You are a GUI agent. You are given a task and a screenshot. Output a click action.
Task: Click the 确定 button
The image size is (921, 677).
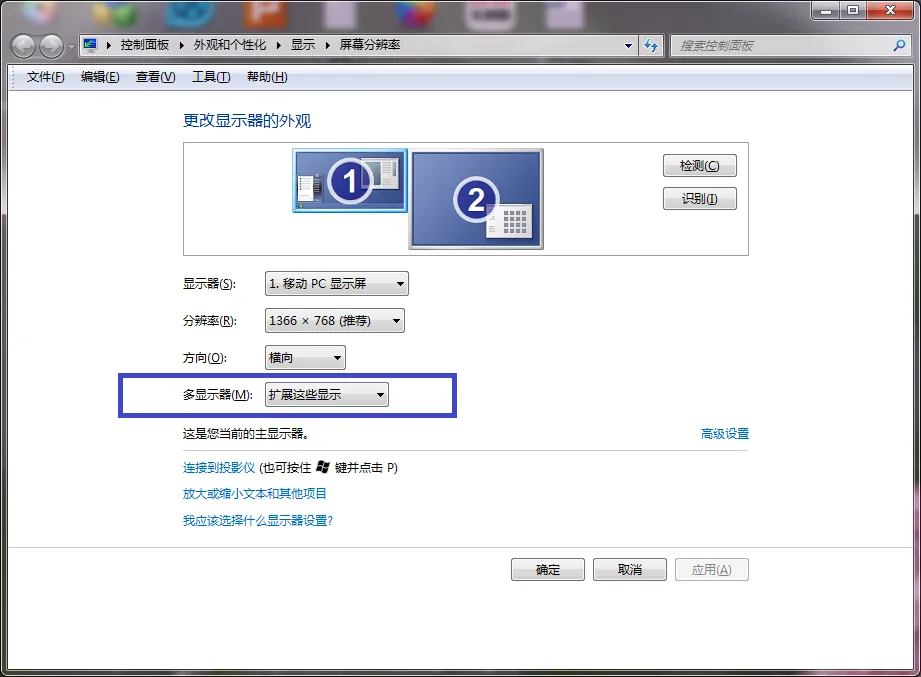click(x=547, y=570)
